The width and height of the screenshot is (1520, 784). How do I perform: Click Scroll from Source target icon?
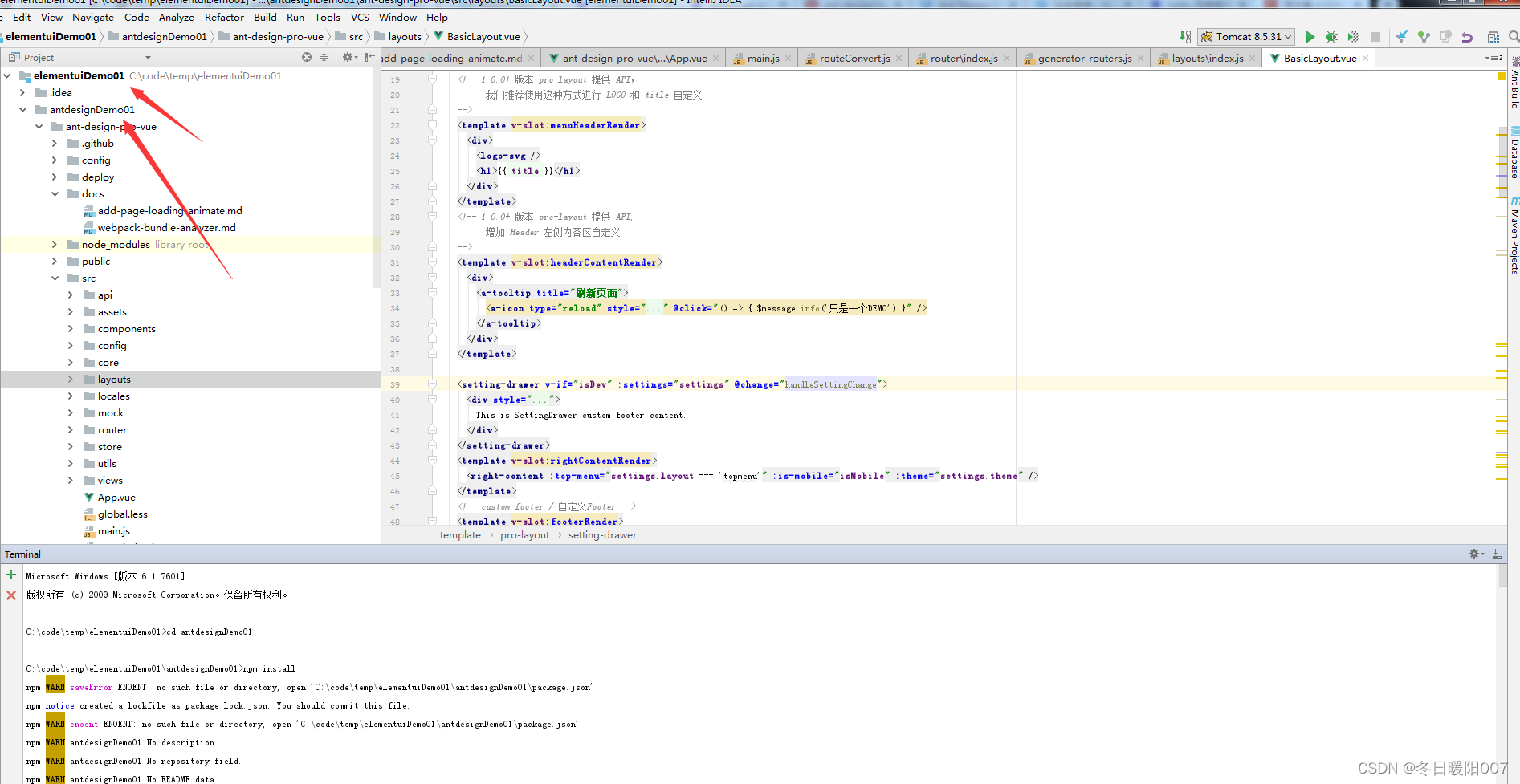pos(307,58)
